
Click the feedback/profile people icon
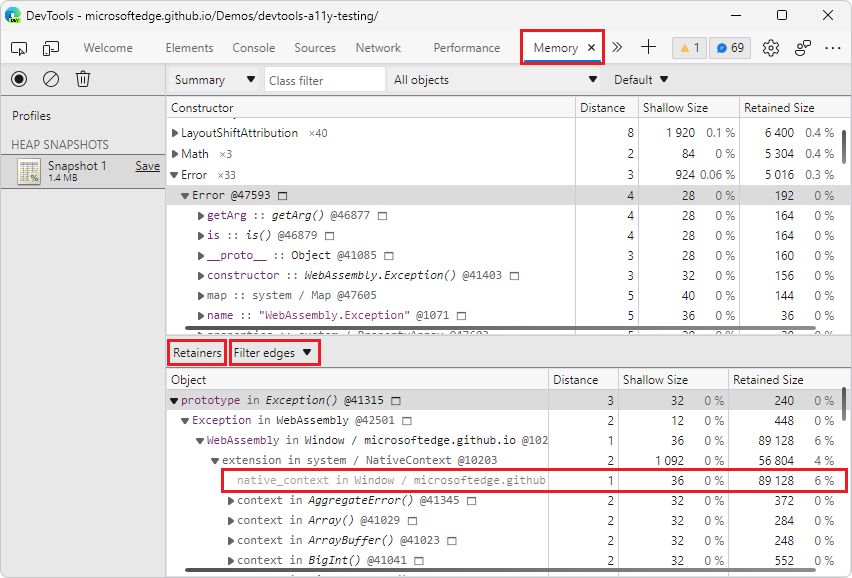(x=803, y=48)
